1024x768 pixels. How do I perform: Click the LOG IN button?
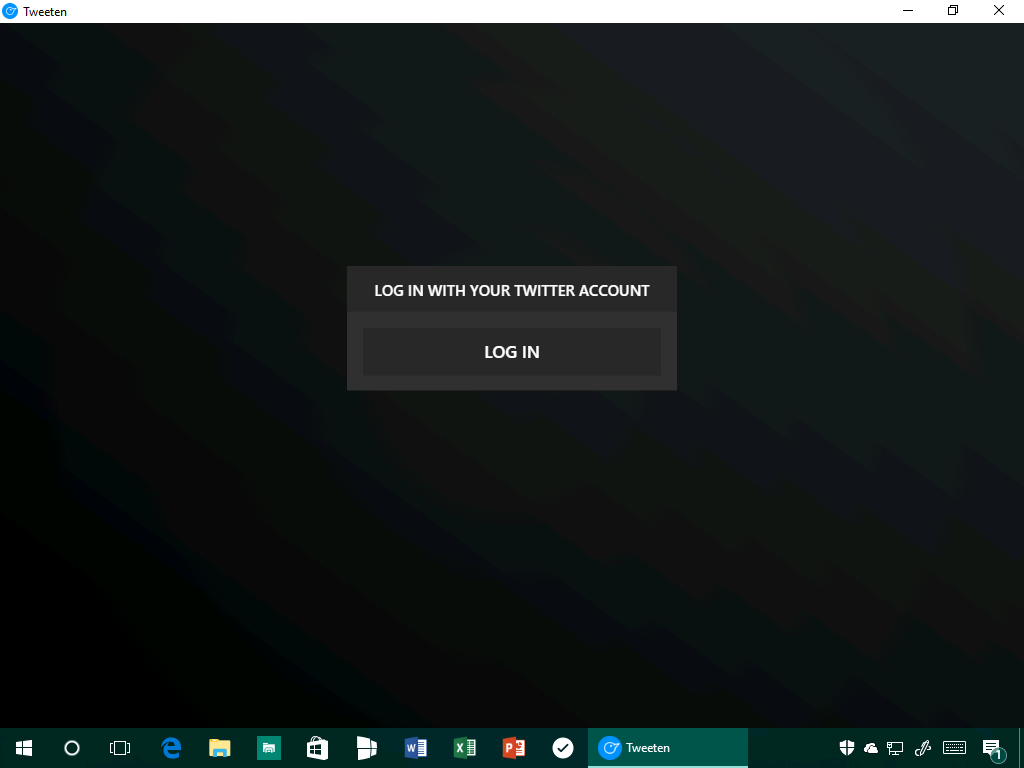(511, 351)
